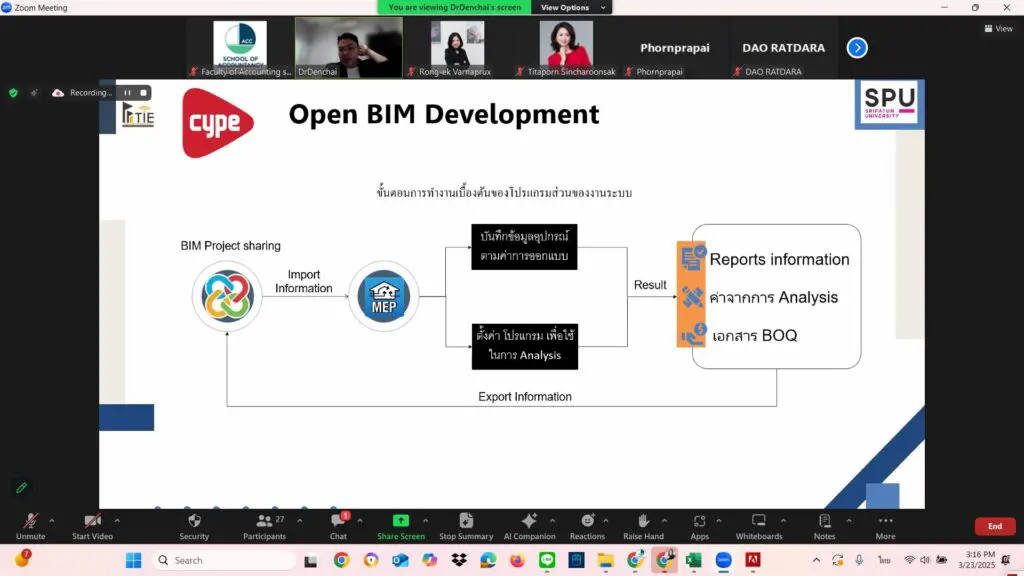Show hidden system tray icons
Screen dimensions: 1024x576
coord(816,560)
